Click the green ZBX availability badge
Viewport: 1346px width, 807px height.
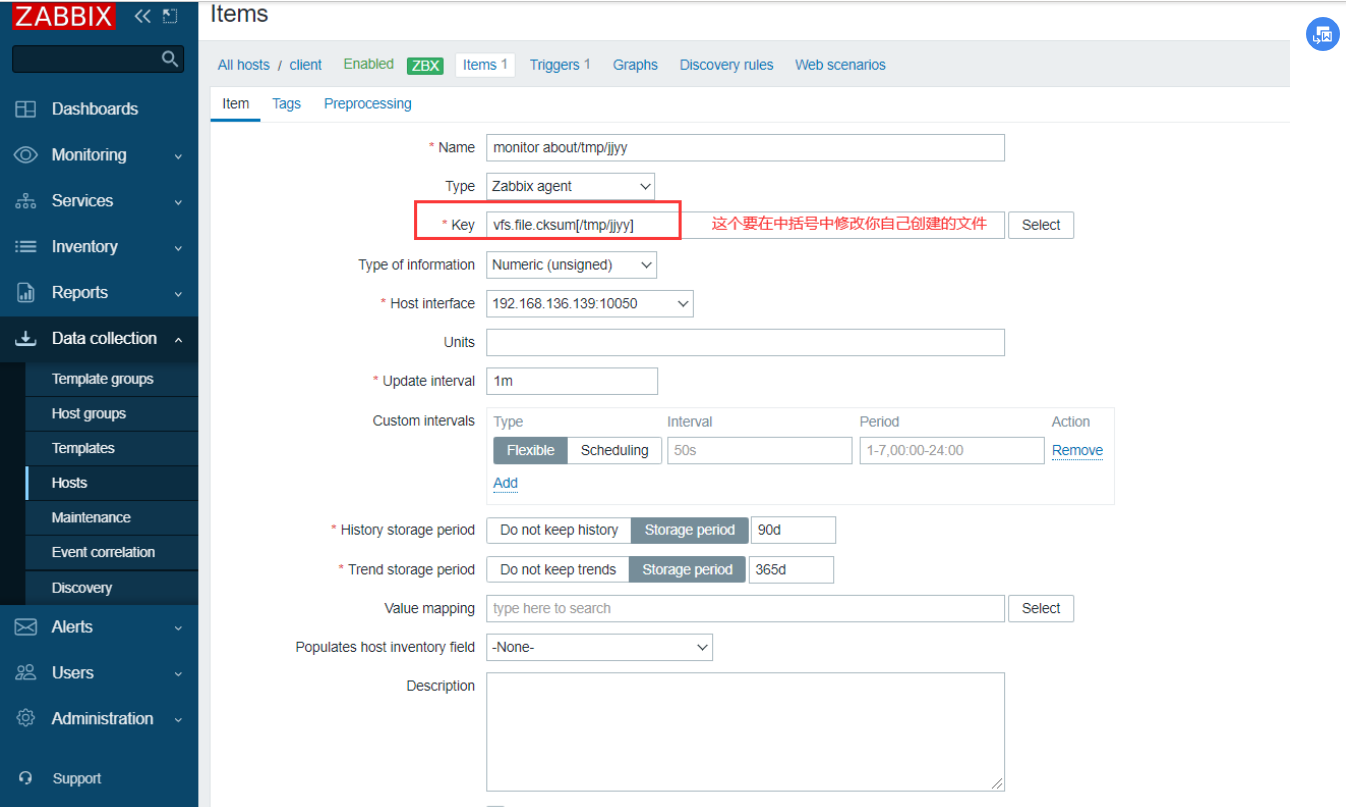pos(425,65)
